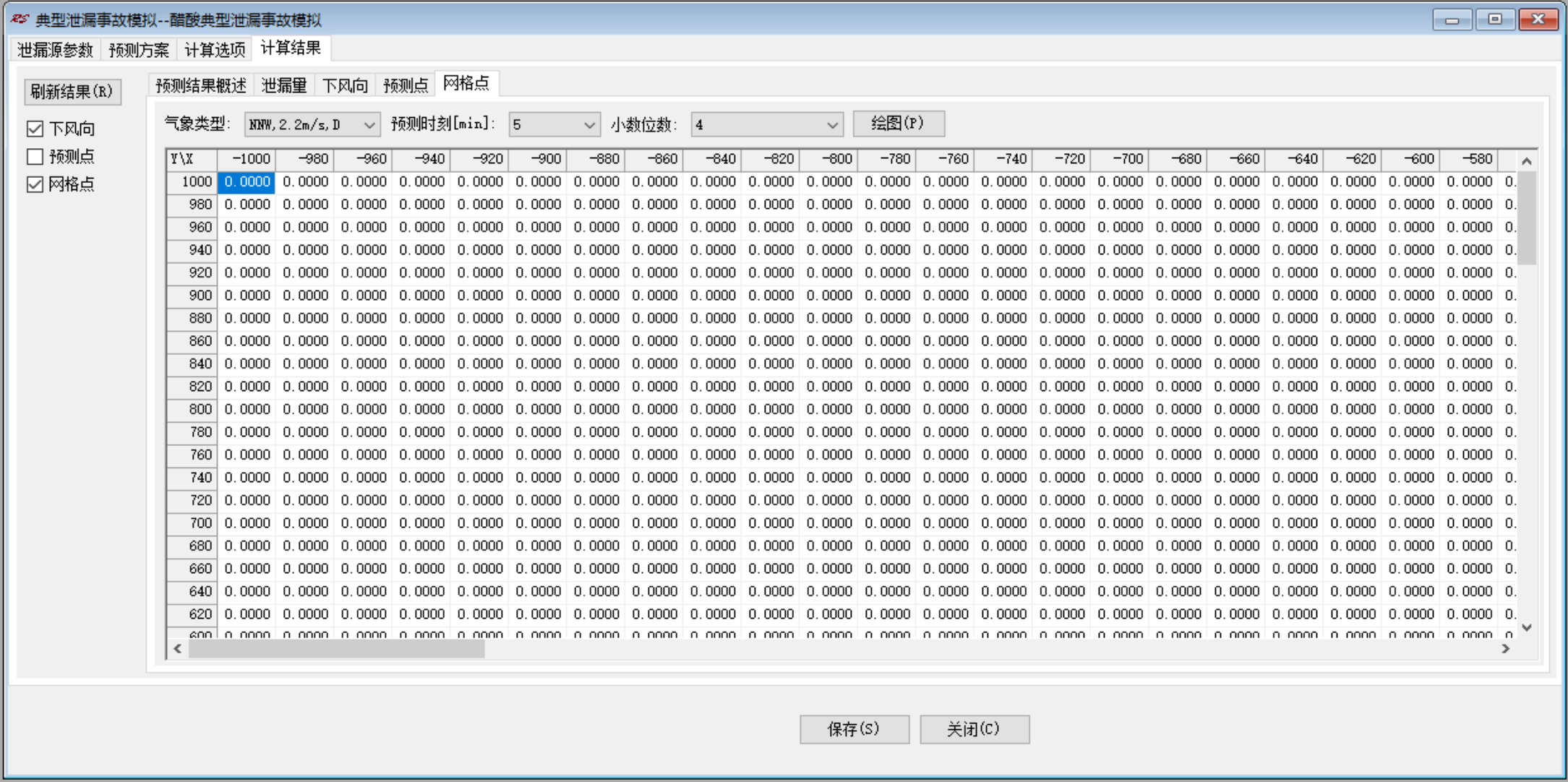This screenshot has height=782, width=1568.
Task: Maximize the simulation window
Action: (1494, 20)
